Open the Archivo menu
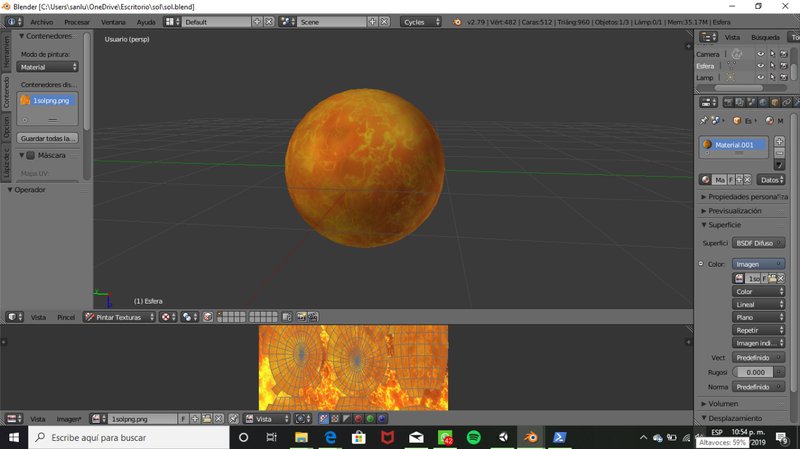Image resolution: width=800 pixels, height=449 pixels. [41, 21]
